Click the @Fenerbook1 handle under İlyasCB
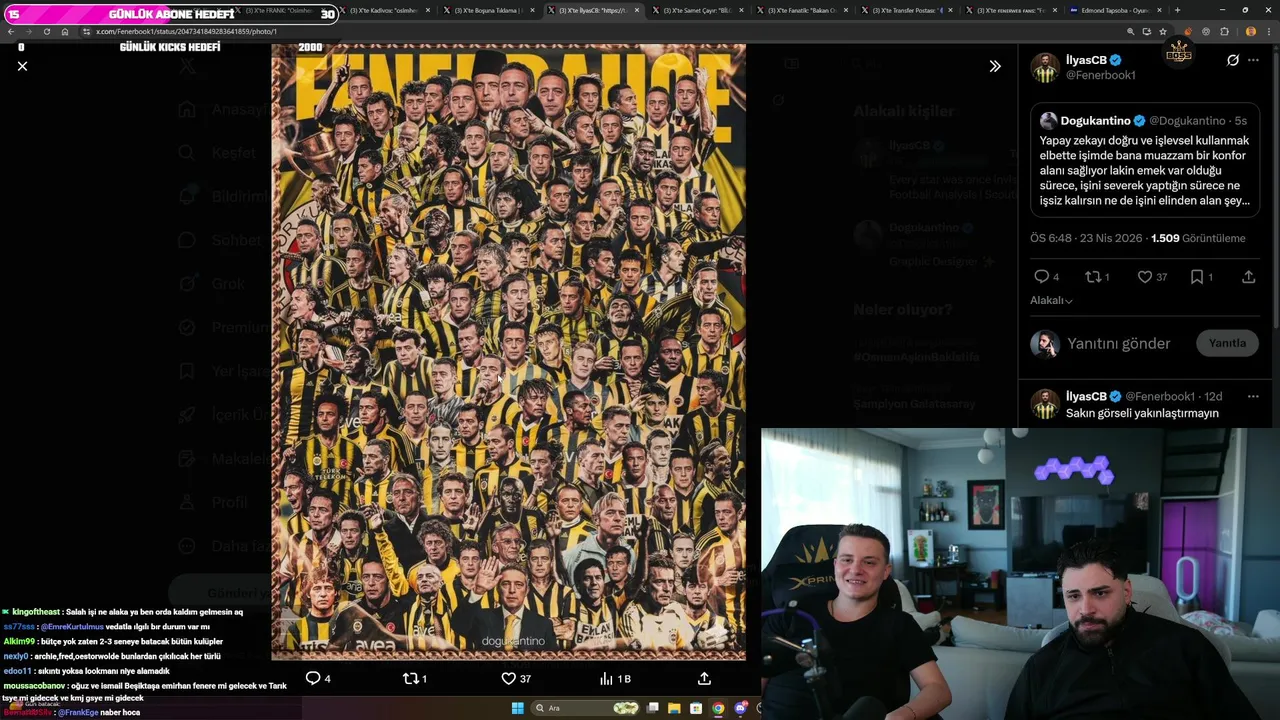The height and width of the screenshot is (720, 1280). click(x=1100, y=75)
